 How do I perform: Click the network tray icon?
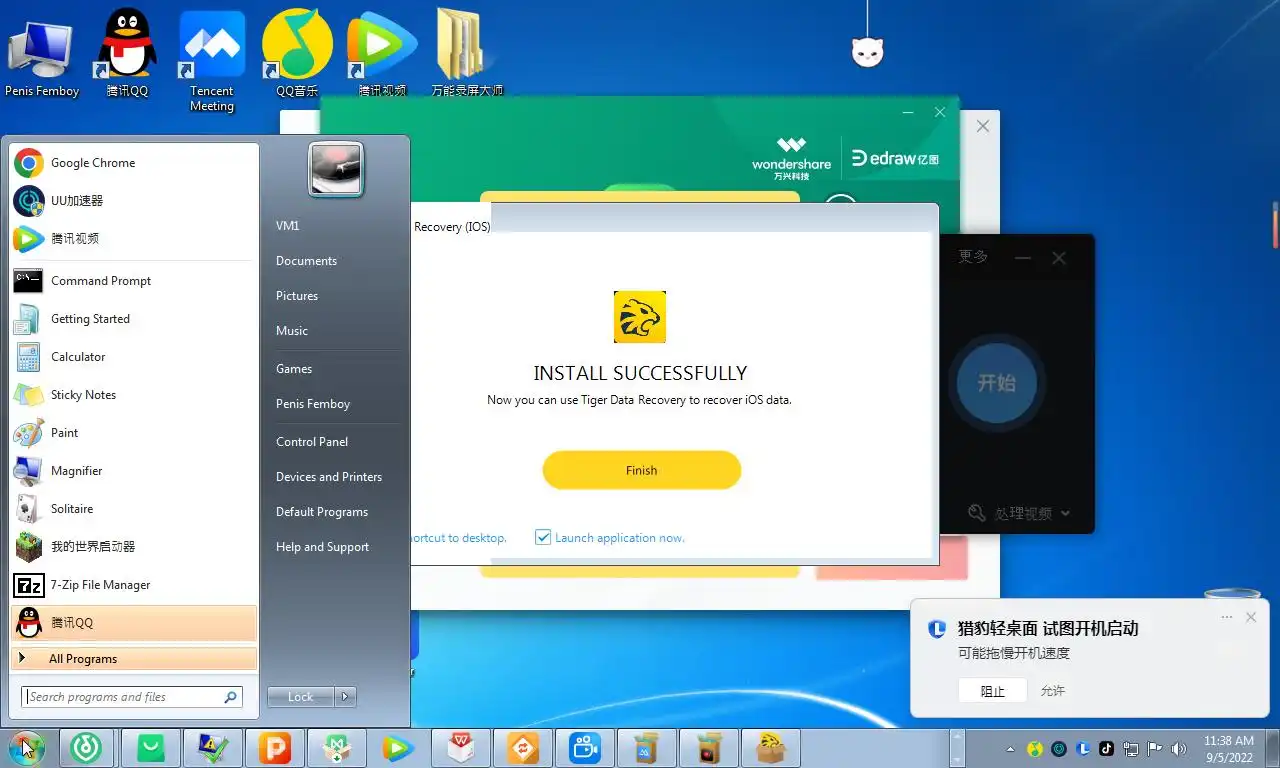click(1131, 748)
